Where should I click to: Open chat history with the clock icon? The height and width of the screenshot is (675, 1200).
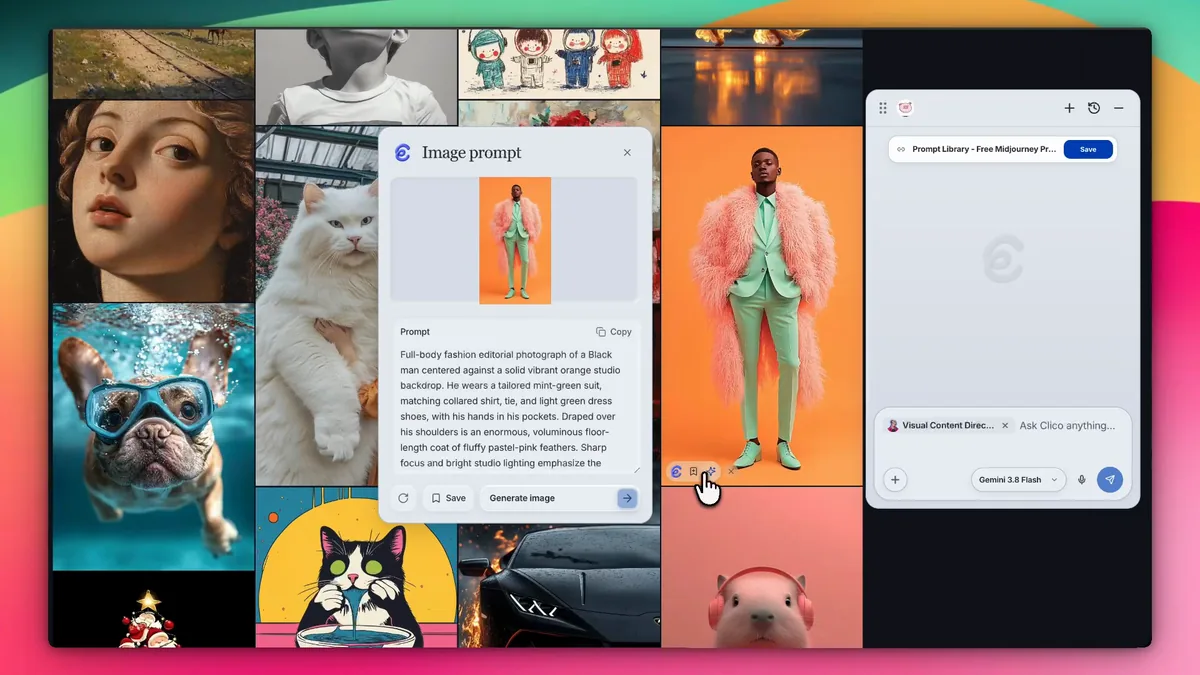[1094, 108]
